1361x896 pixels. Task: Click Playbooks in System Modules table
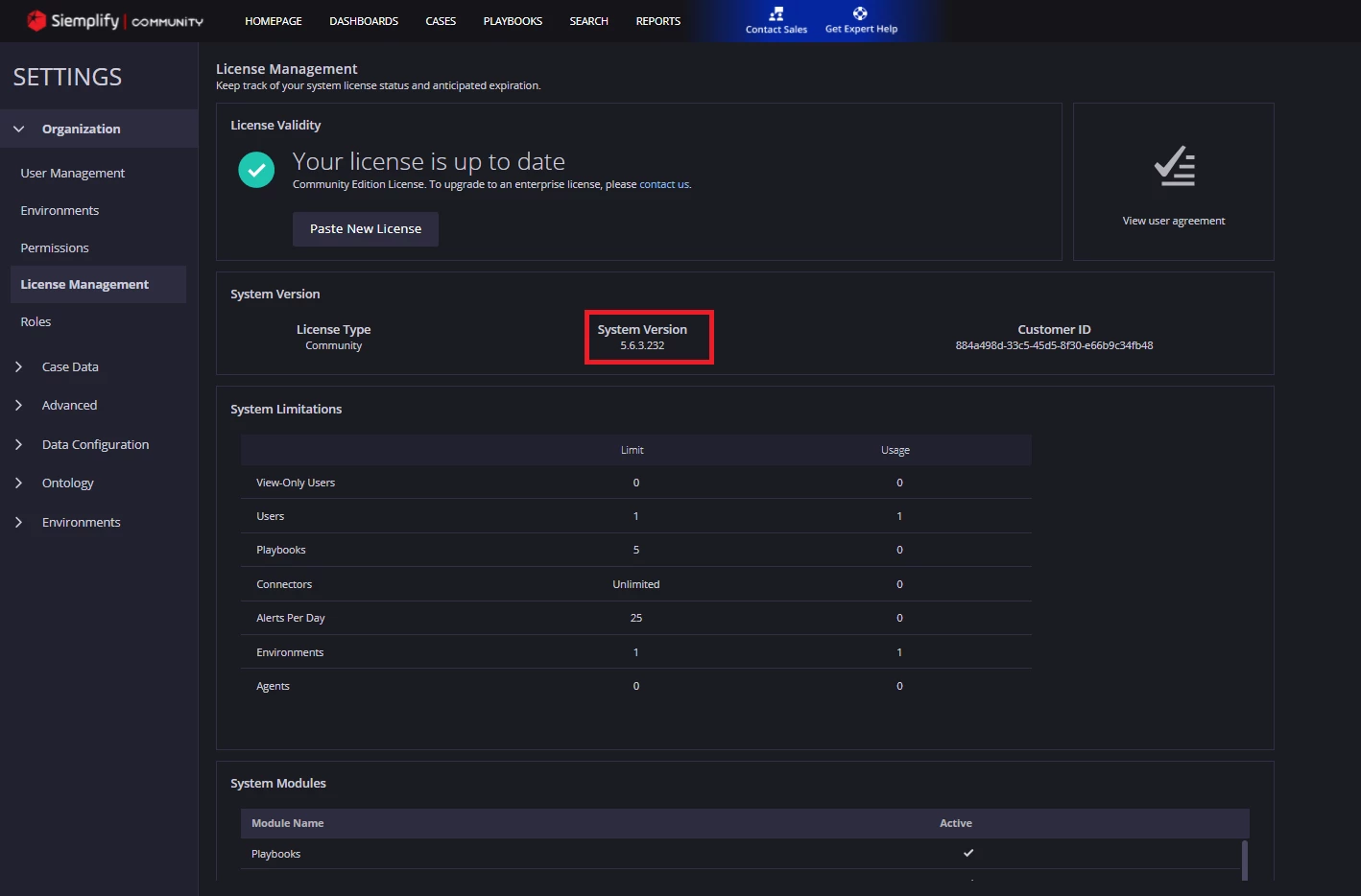(x=275, y=854)
